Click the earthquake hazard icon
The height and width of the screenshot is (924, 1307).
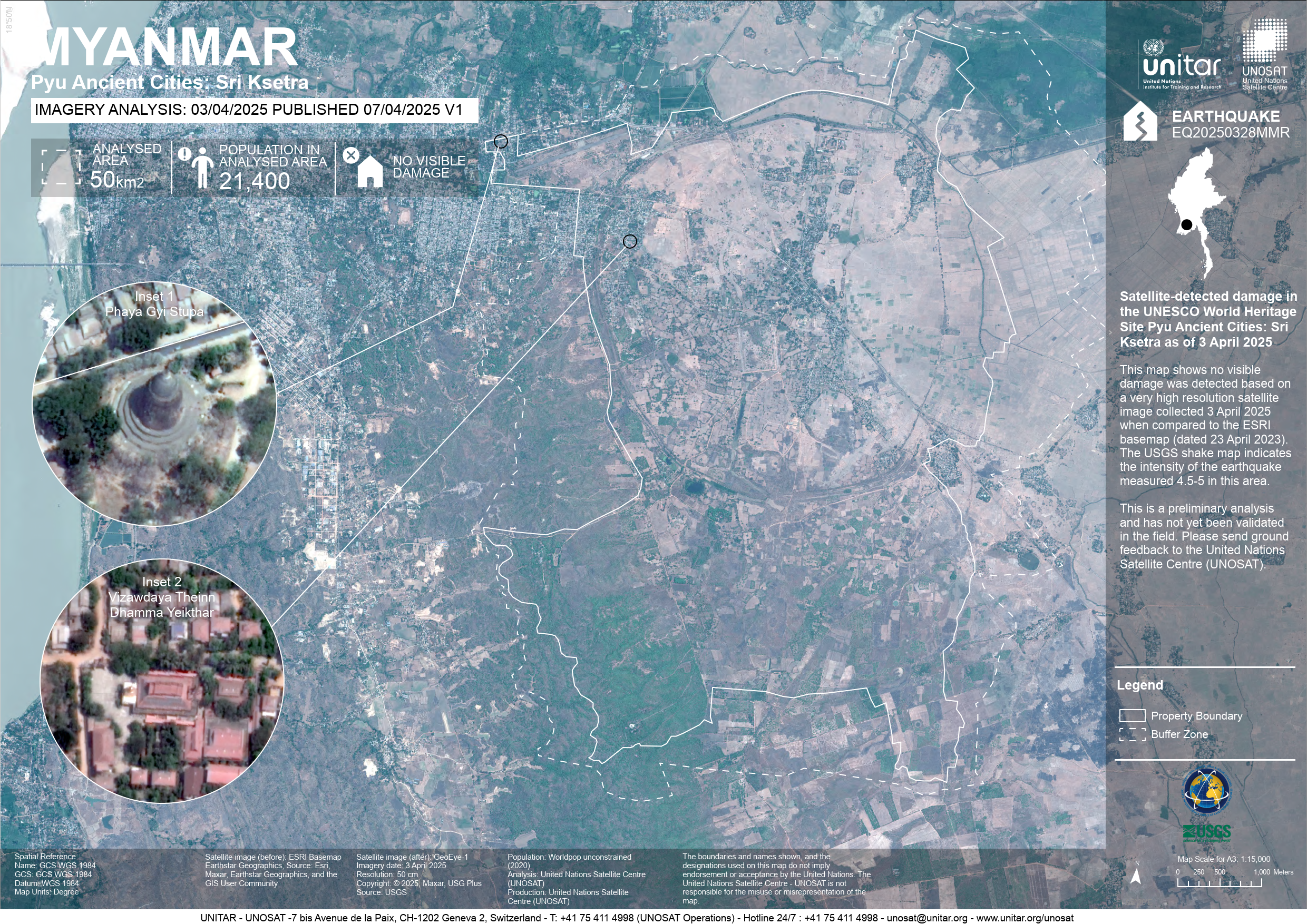point(1139,121)
